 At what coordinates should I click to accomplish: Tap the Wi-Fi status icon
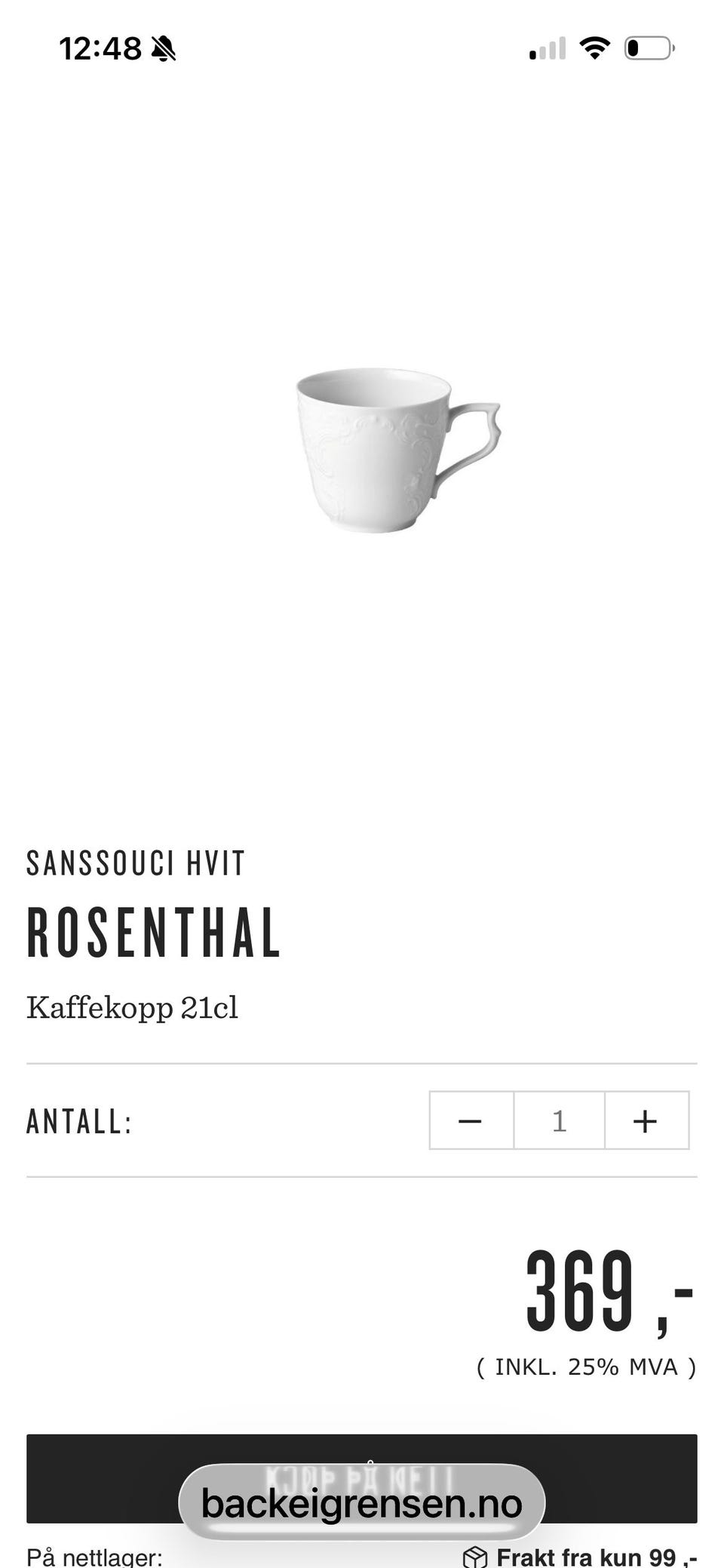point(594,48)
